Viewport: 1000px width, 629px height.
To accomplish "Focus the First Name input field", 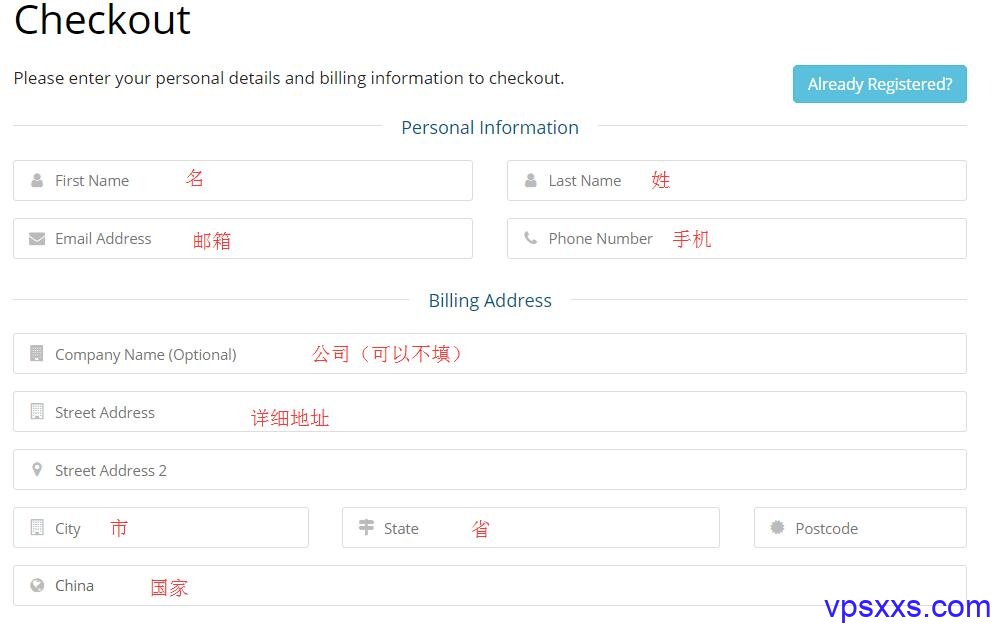I will click(243, 181).
